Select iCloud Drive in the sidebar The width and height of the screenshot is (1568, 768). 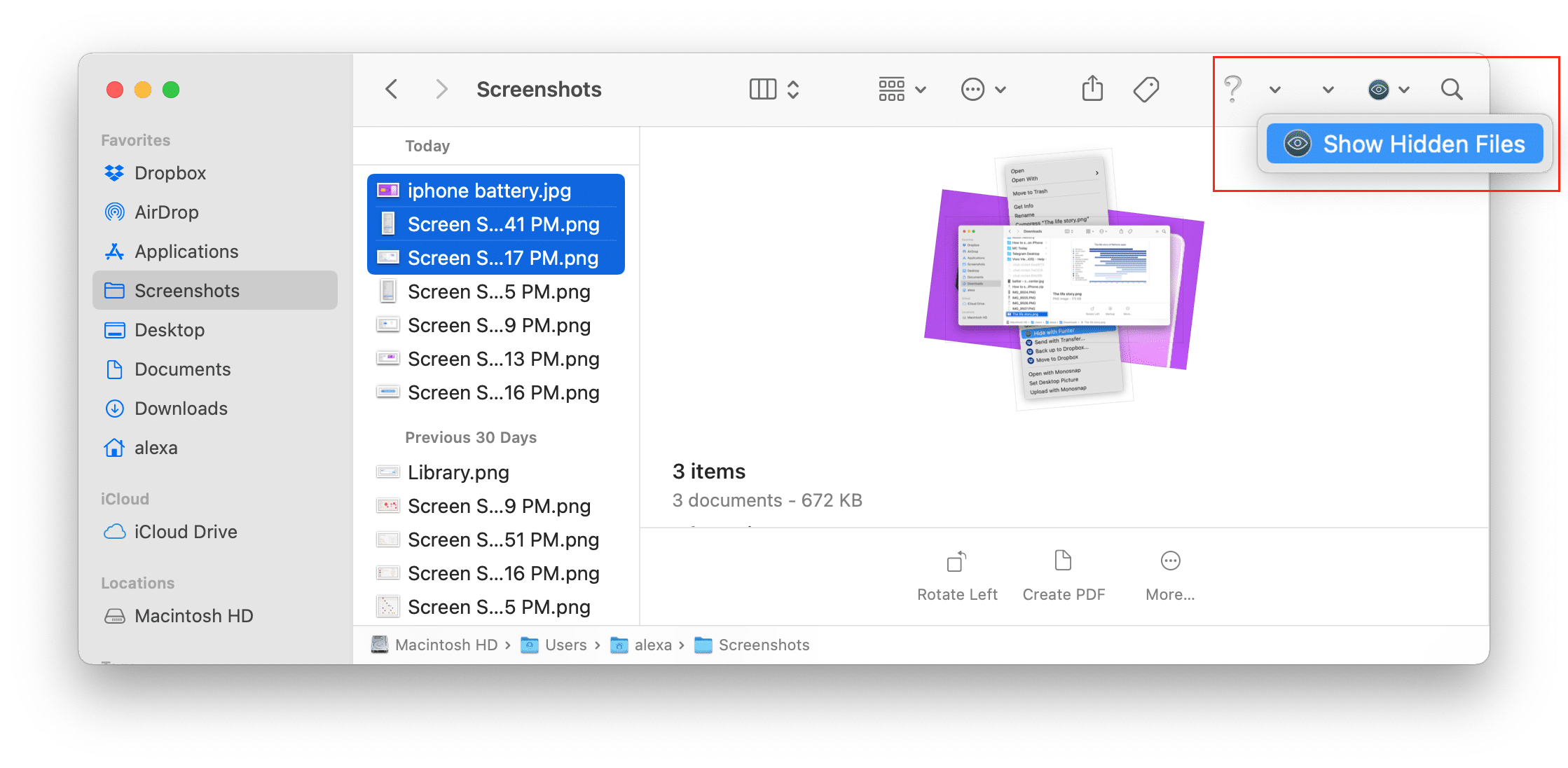point(185,531)
